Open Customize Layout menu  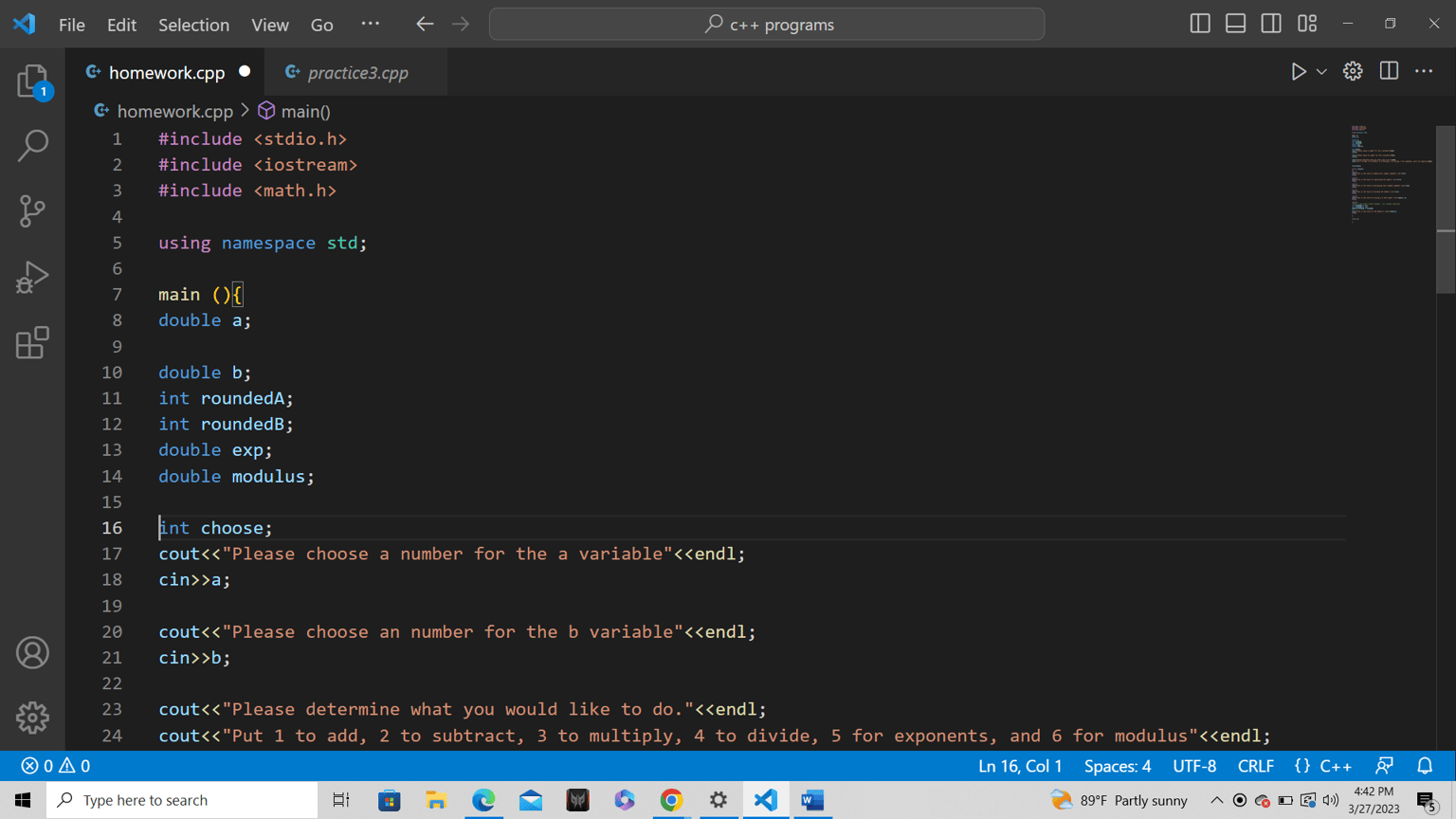[x=1307, y=24]
